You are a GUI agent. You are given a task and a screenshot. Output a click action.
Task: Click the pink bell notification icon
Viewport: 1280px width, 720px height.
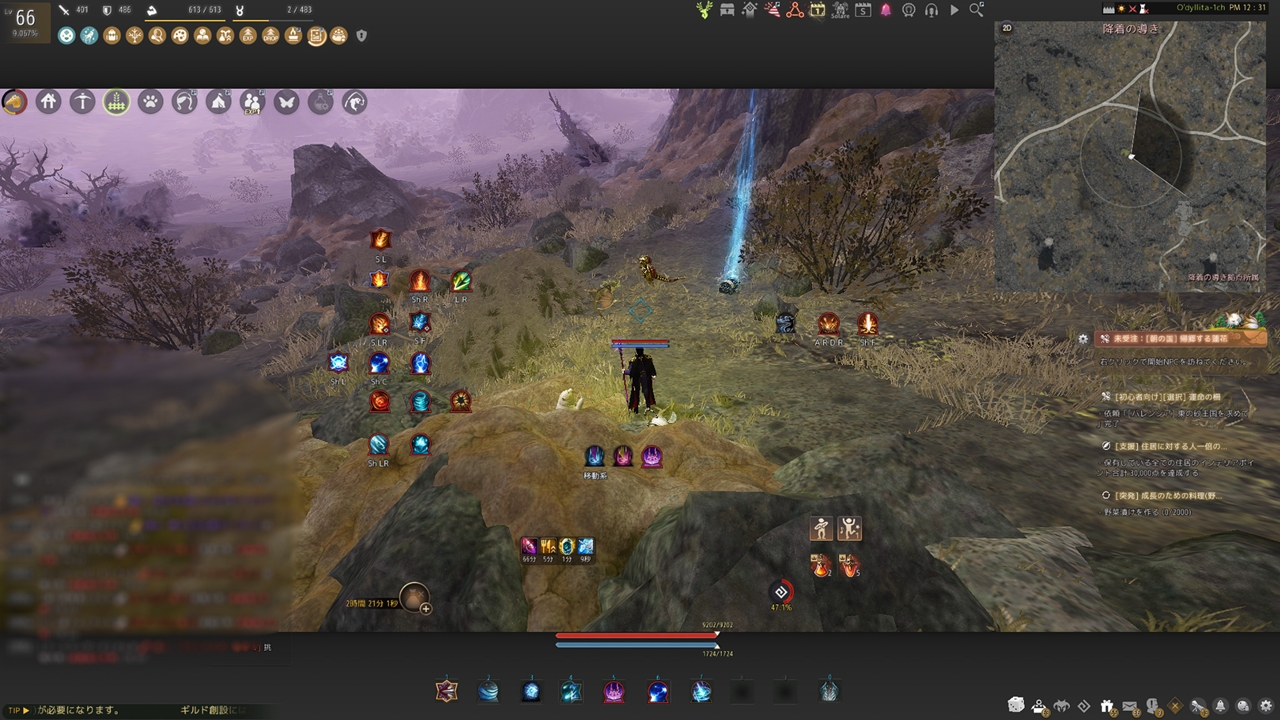[886, 10]
